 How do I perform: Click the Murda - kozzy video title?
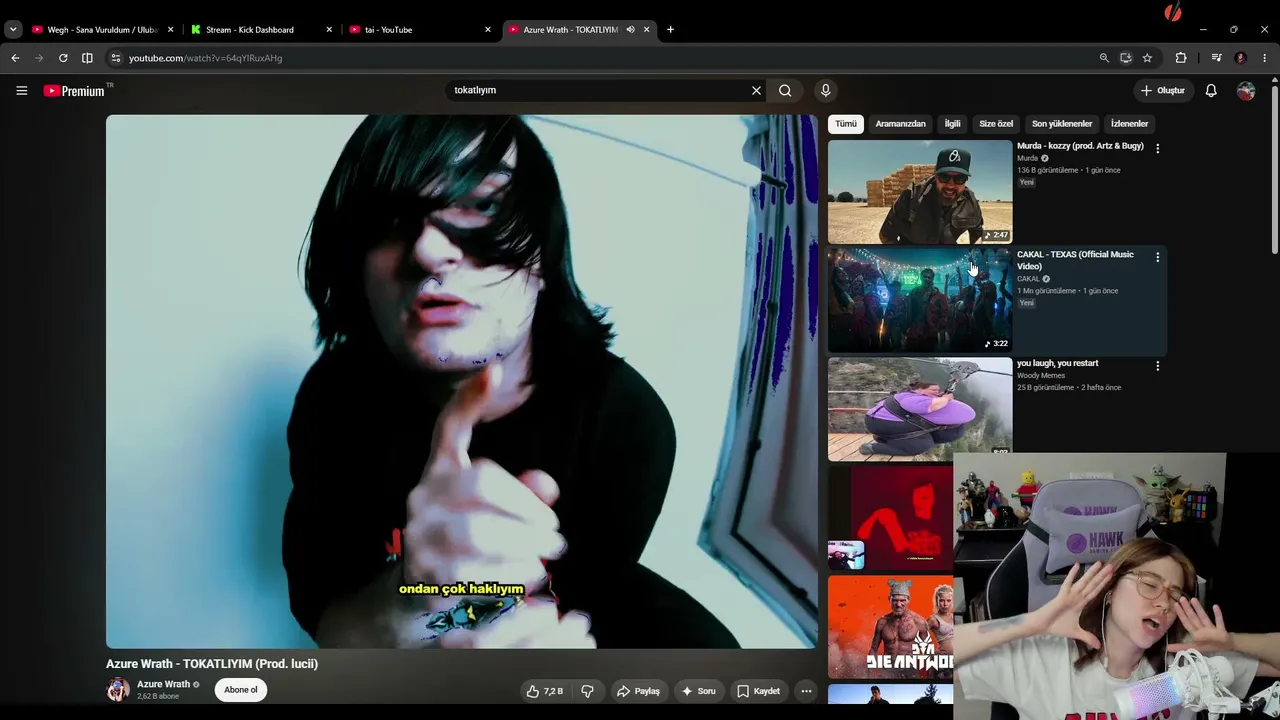(1080, 146)
